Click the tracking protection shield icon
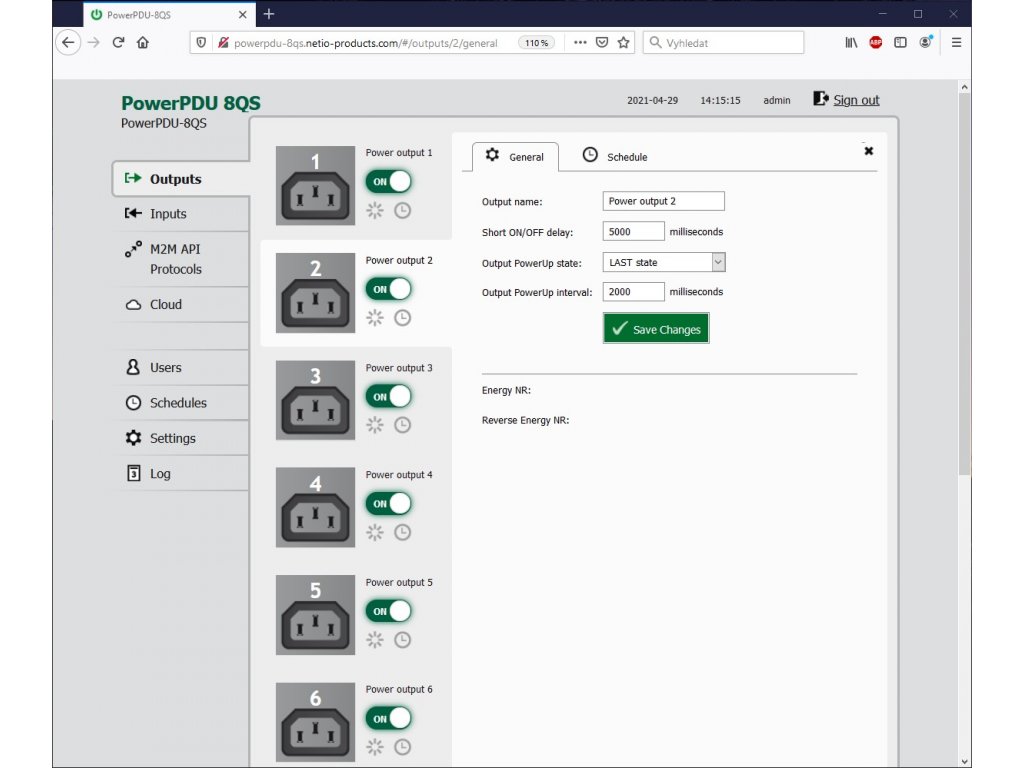1024x768 pixels. (201, 42)
